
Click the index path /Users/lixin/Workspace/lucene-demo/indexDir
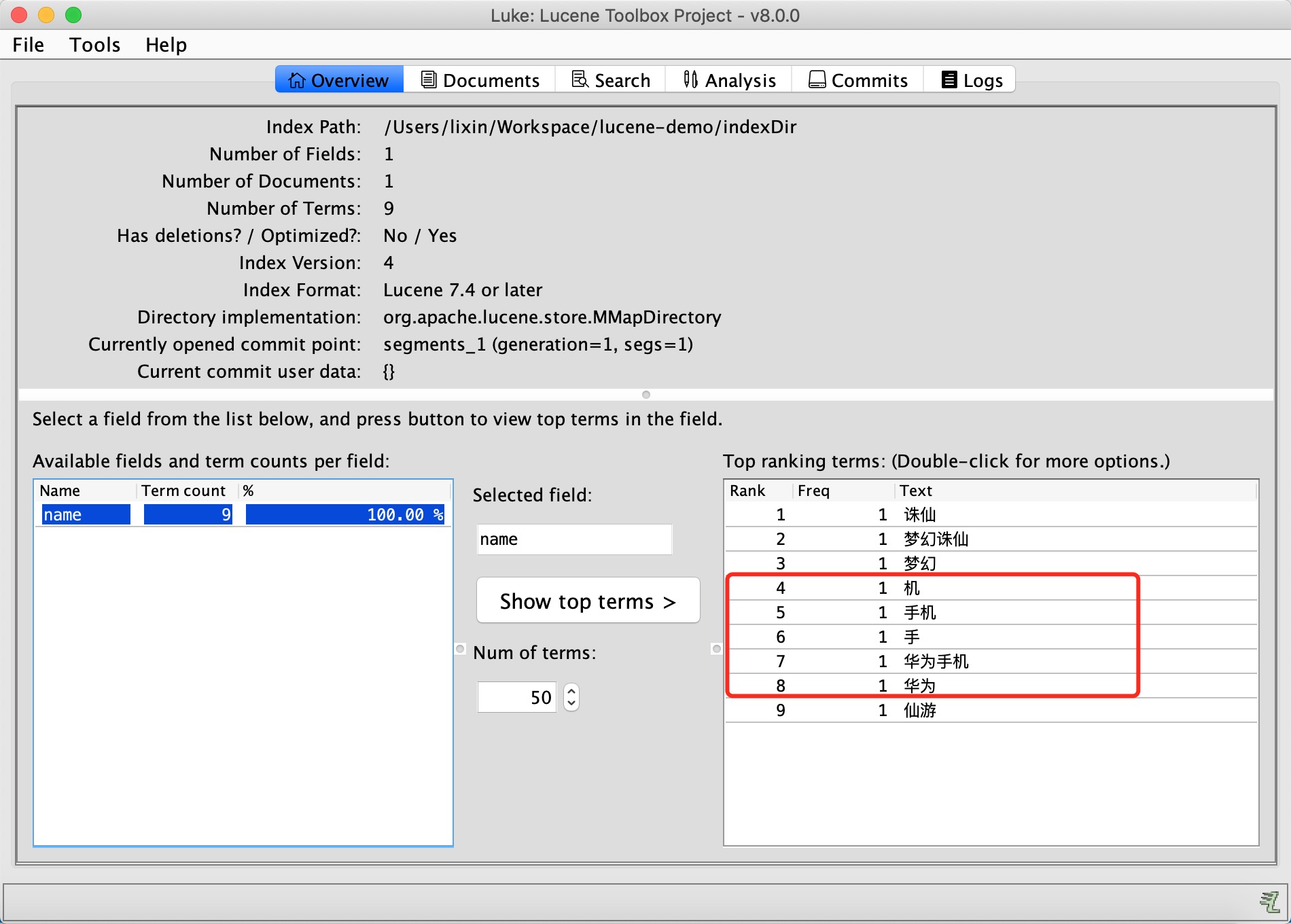pyautogui.click(x=590, y=127)
